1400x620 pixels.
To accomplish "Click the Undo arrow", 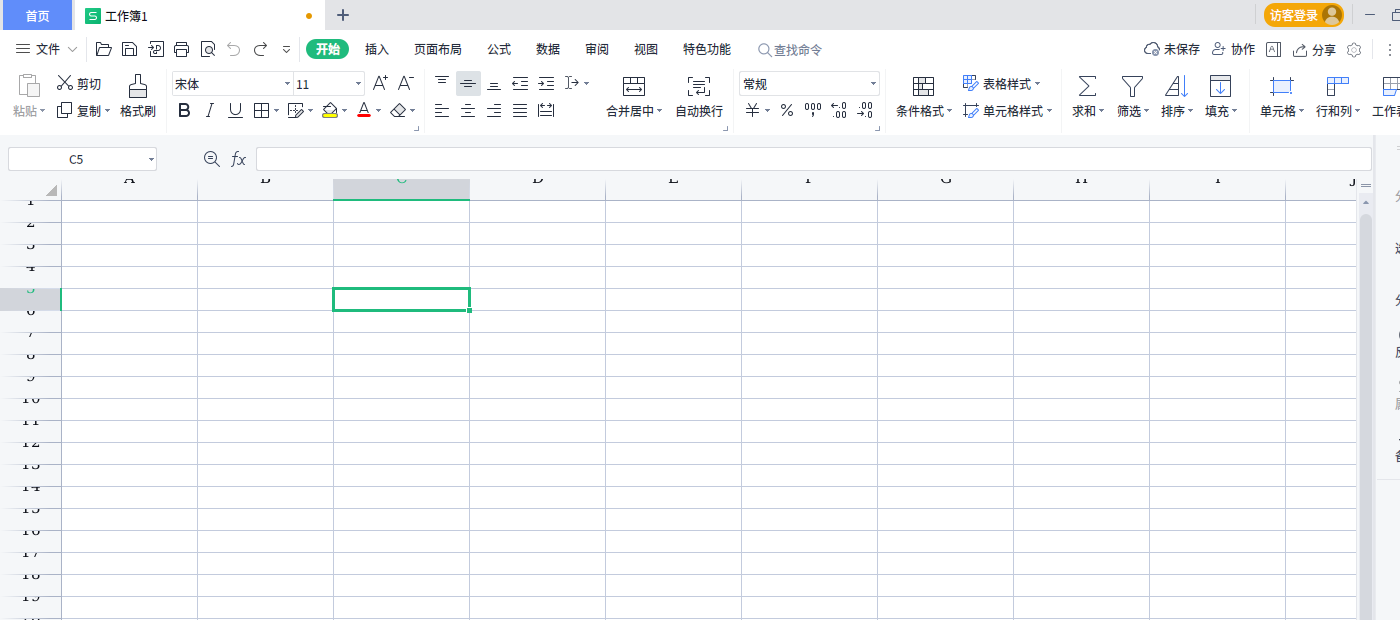I will point(234,49).
